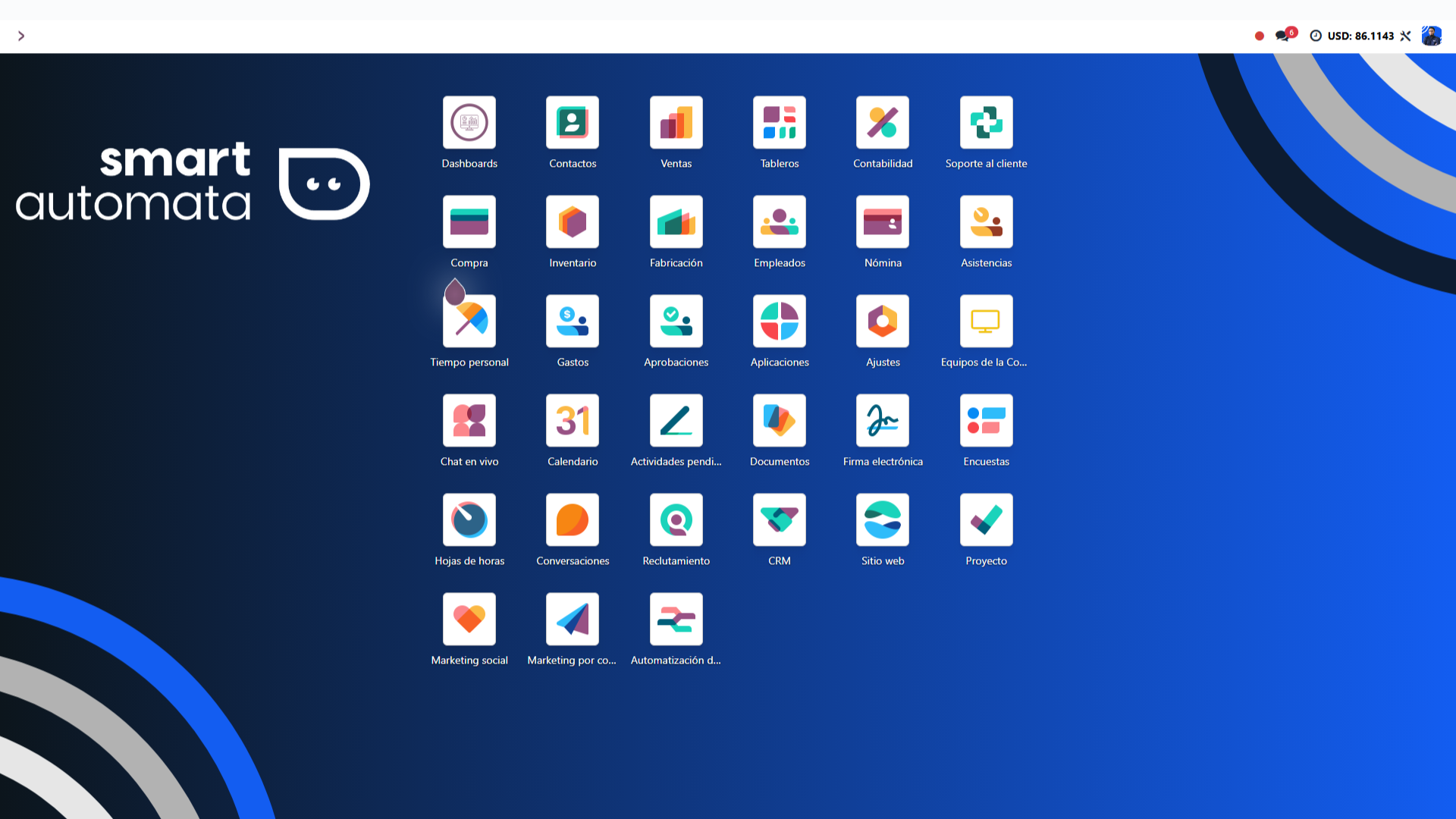The height and width of the screenshot is (819, 1456).
Task: Click the USD: 86.1143 exchange rate
Action: point(1360,36)
